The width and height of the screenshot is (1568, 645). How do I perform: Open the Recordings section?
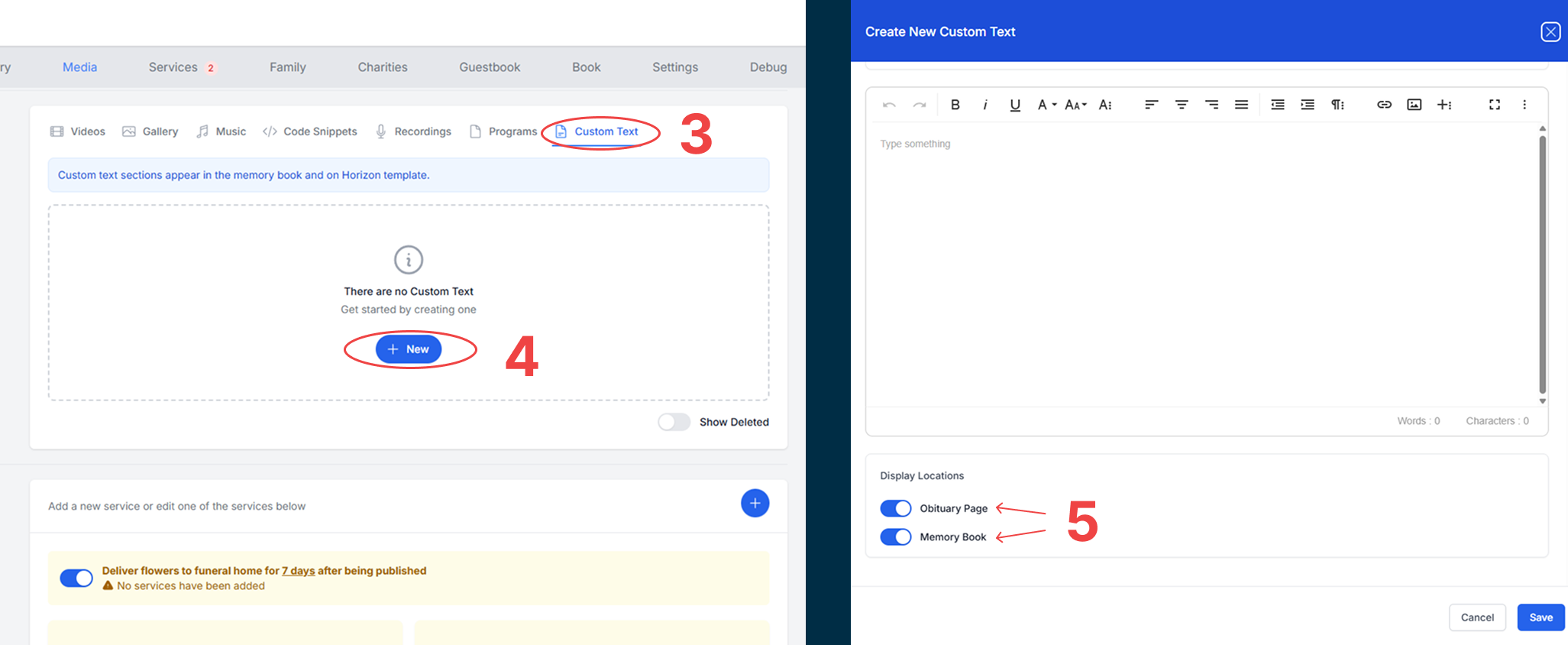[x=413, y=131]
